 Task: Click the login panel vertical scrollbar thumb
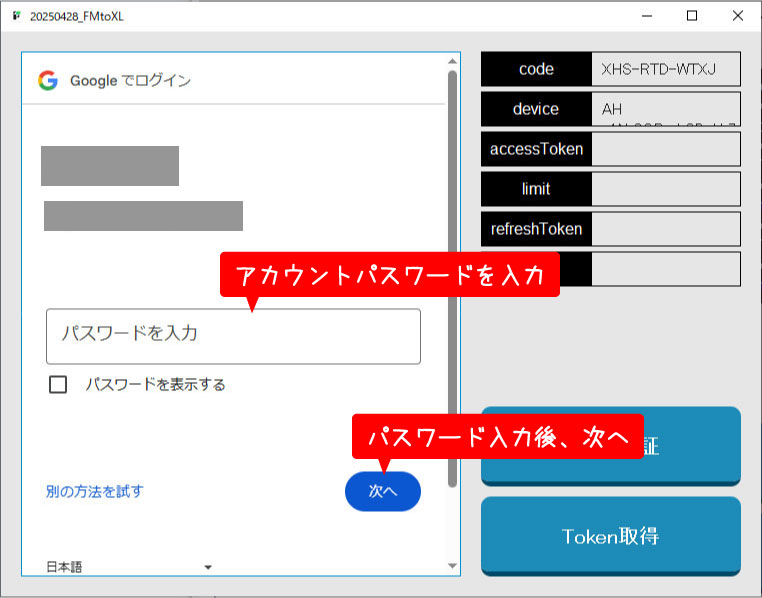tap(452, 278)
